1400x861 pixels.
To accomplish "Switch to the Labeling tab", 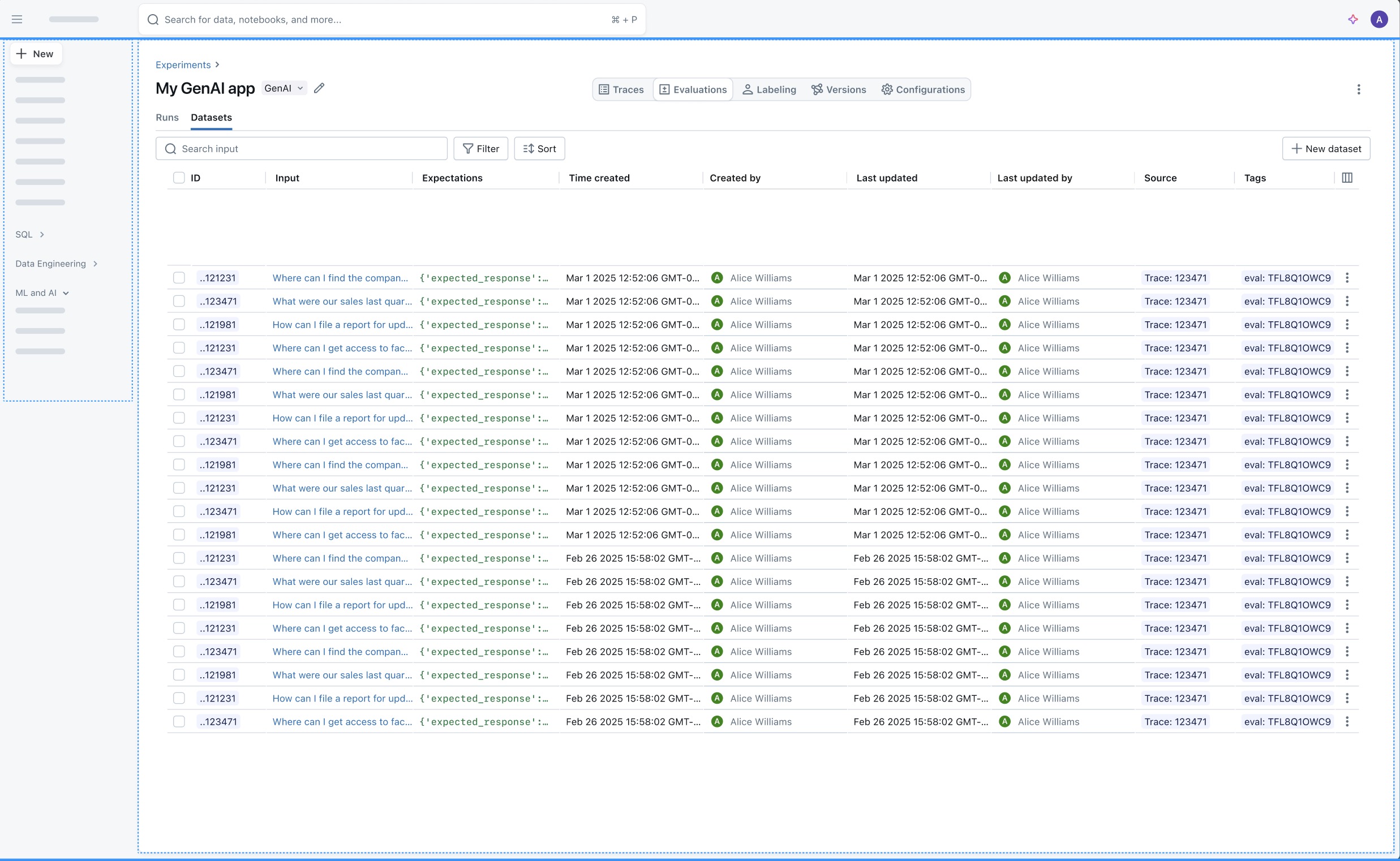I will tap(769, 89).
